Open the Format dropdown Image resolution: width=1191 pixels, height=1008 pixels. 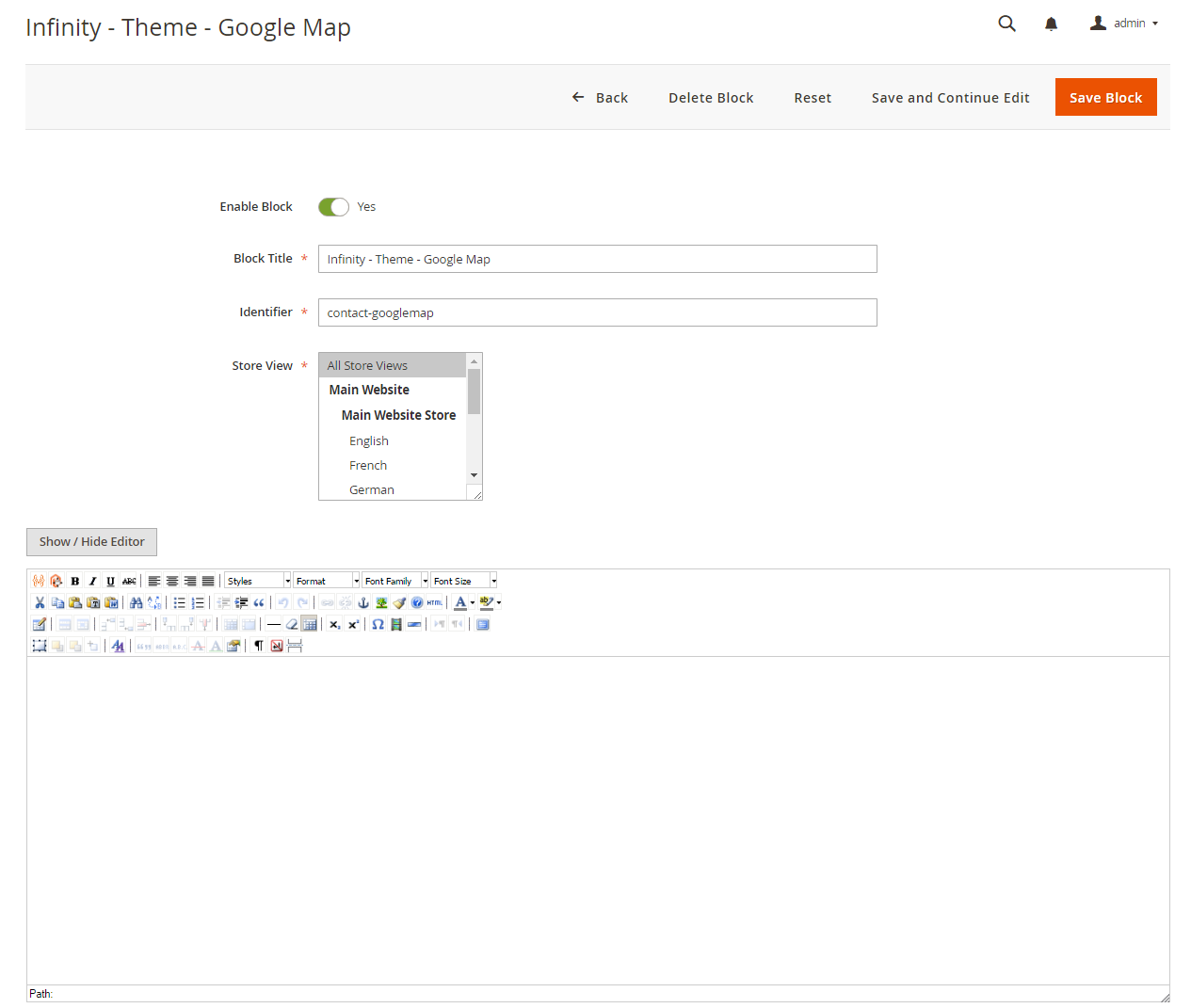pos(327,581)
